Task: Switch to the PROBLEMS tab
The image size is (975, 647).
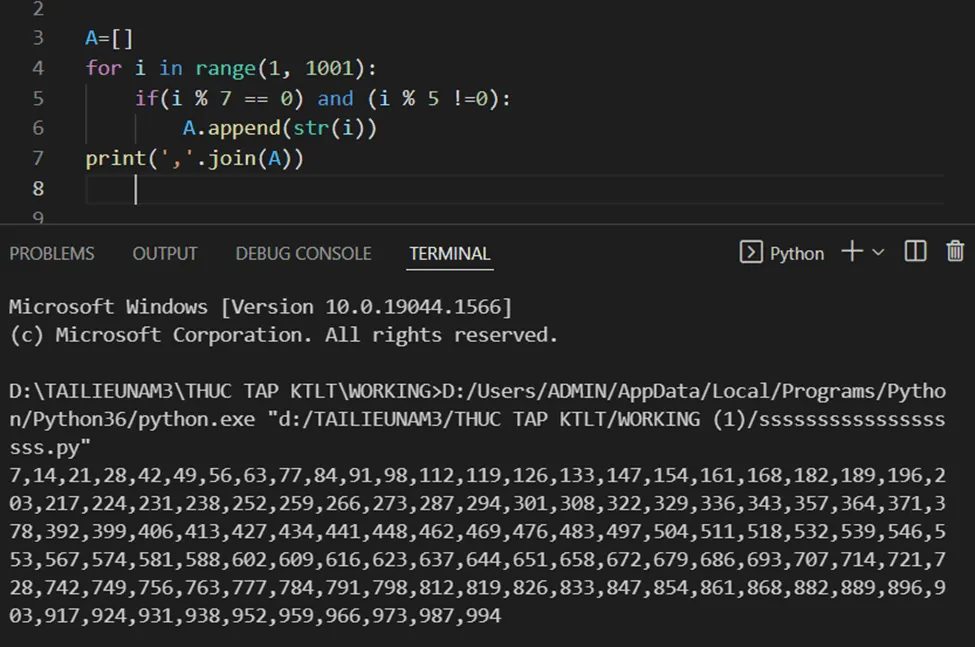Action: pyautogui.click(x=52, y=254)
